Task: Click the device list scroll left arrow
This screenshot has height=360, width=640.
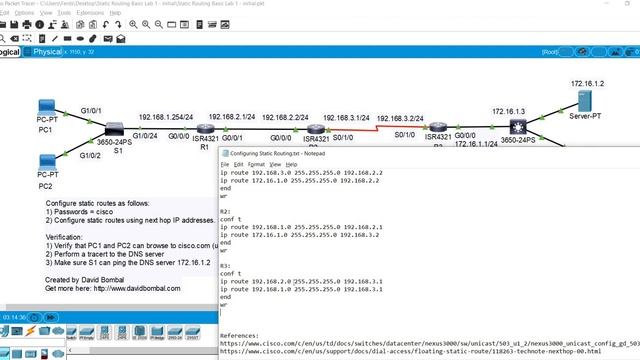Action: pyautogui.click(x=70, y=350)
